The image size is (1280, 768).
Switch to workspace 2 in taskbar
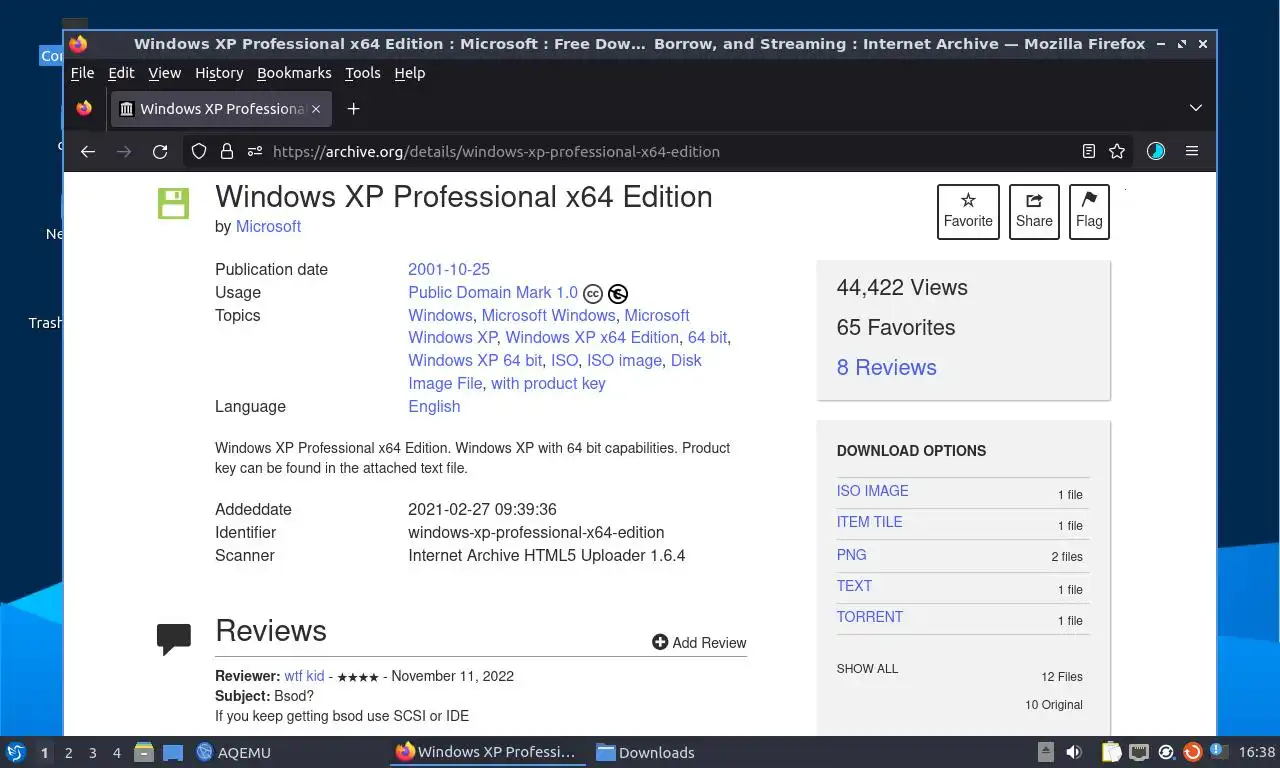pos(68,753)
